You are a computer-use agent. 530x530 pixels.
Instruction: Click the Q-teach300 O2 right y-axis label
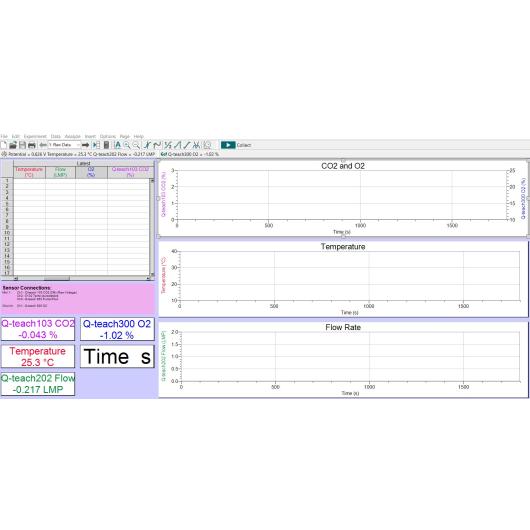(523, 198)
